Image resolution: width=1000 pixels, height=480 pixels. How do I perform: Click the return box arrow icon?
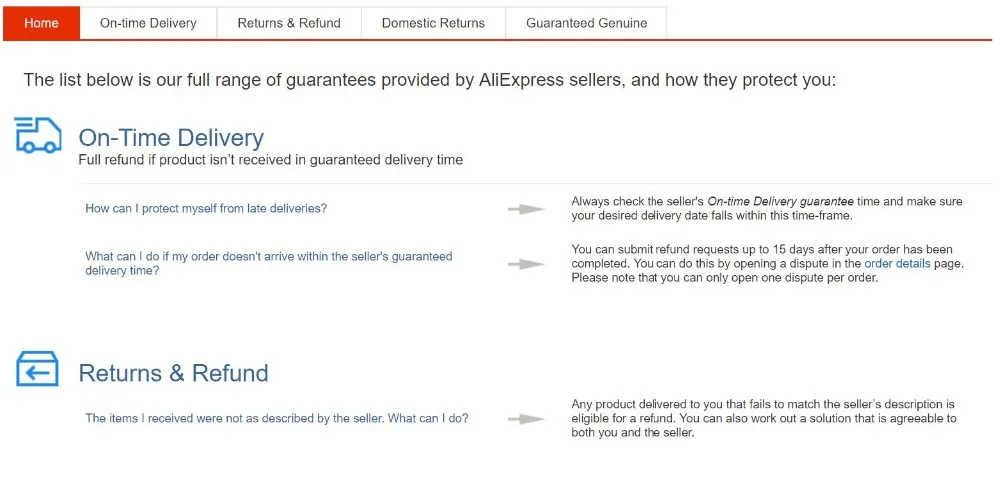click(x=37, y=369)
